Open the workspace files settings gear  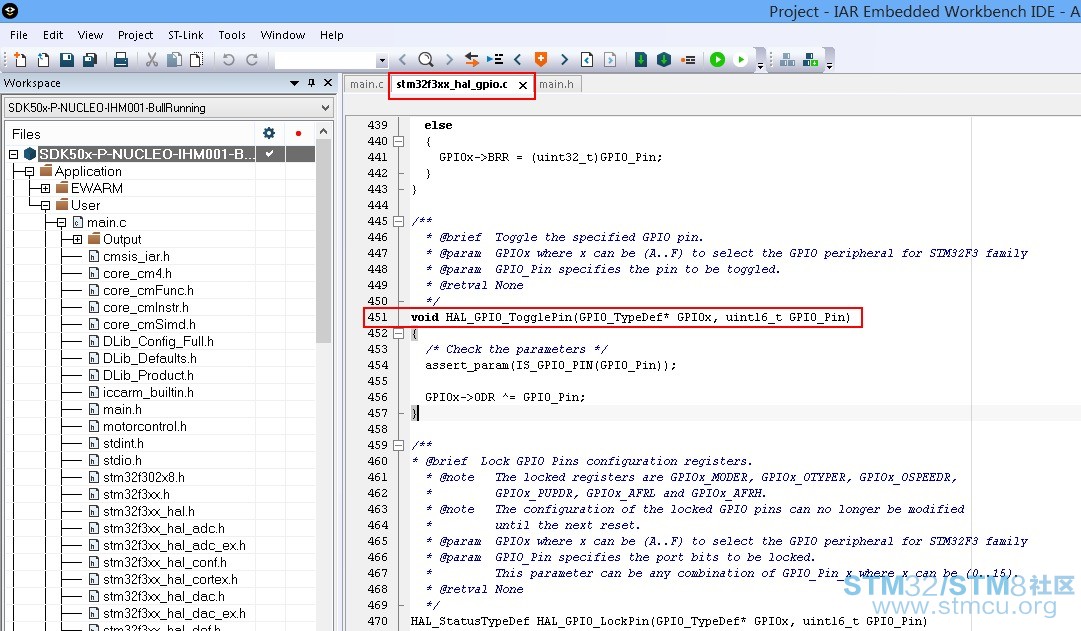pos(269,133)
